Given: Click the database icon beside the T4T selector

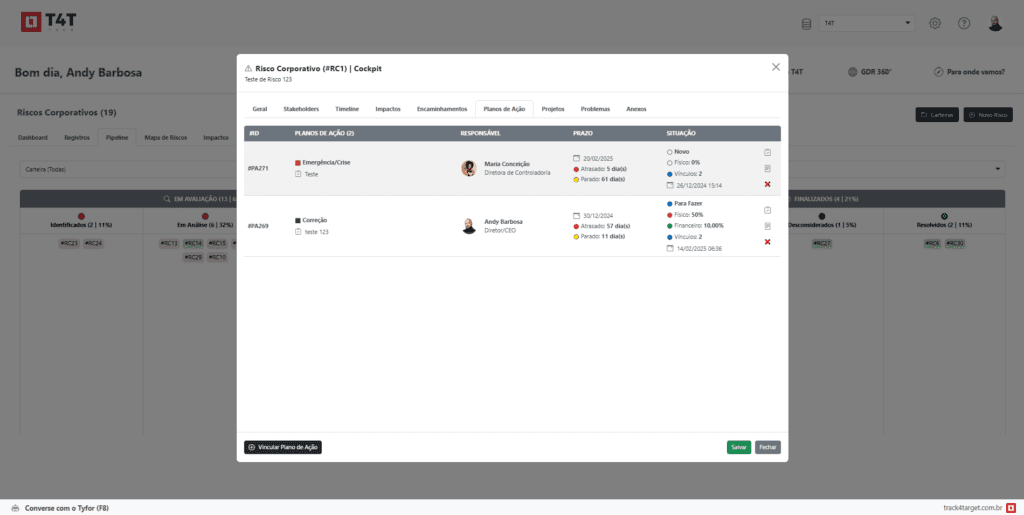Looking at the screenshot, I should (x=806, y=23).
